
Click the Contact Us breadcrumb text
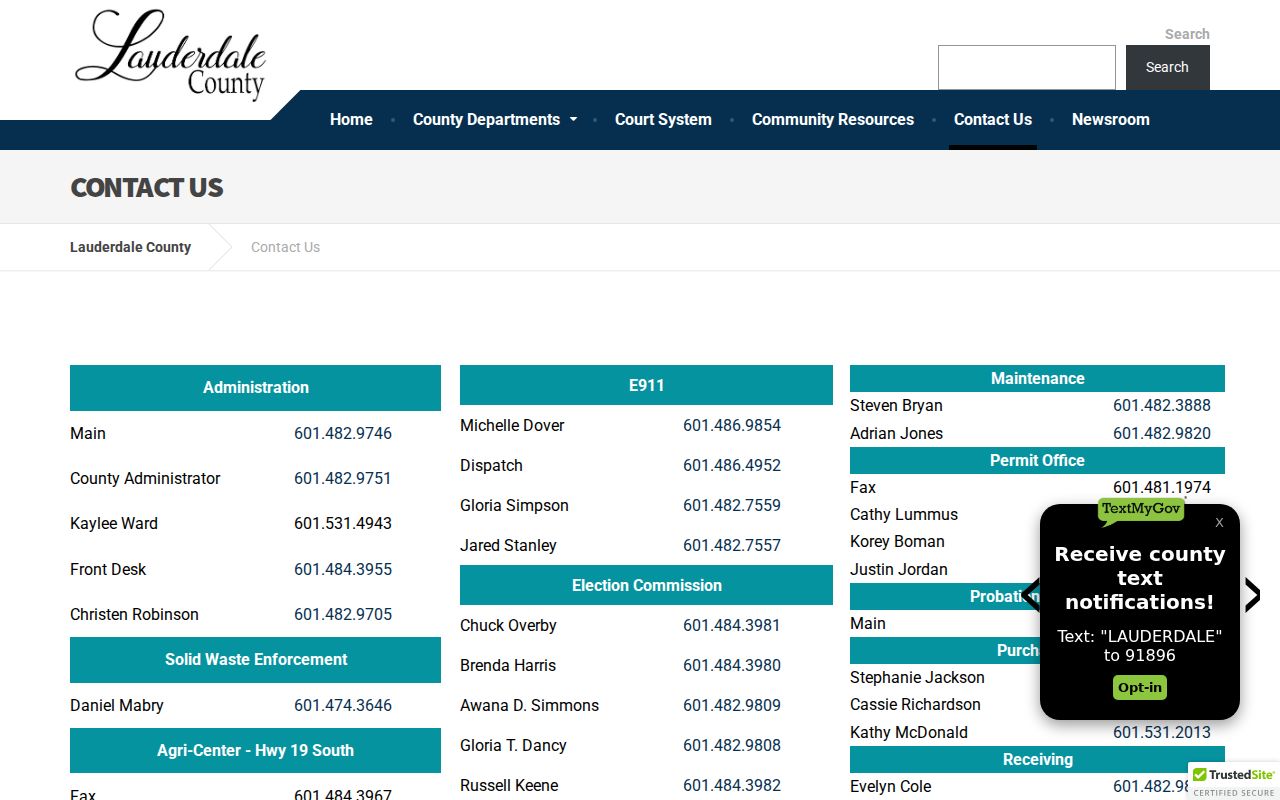[x=285, y=247]
